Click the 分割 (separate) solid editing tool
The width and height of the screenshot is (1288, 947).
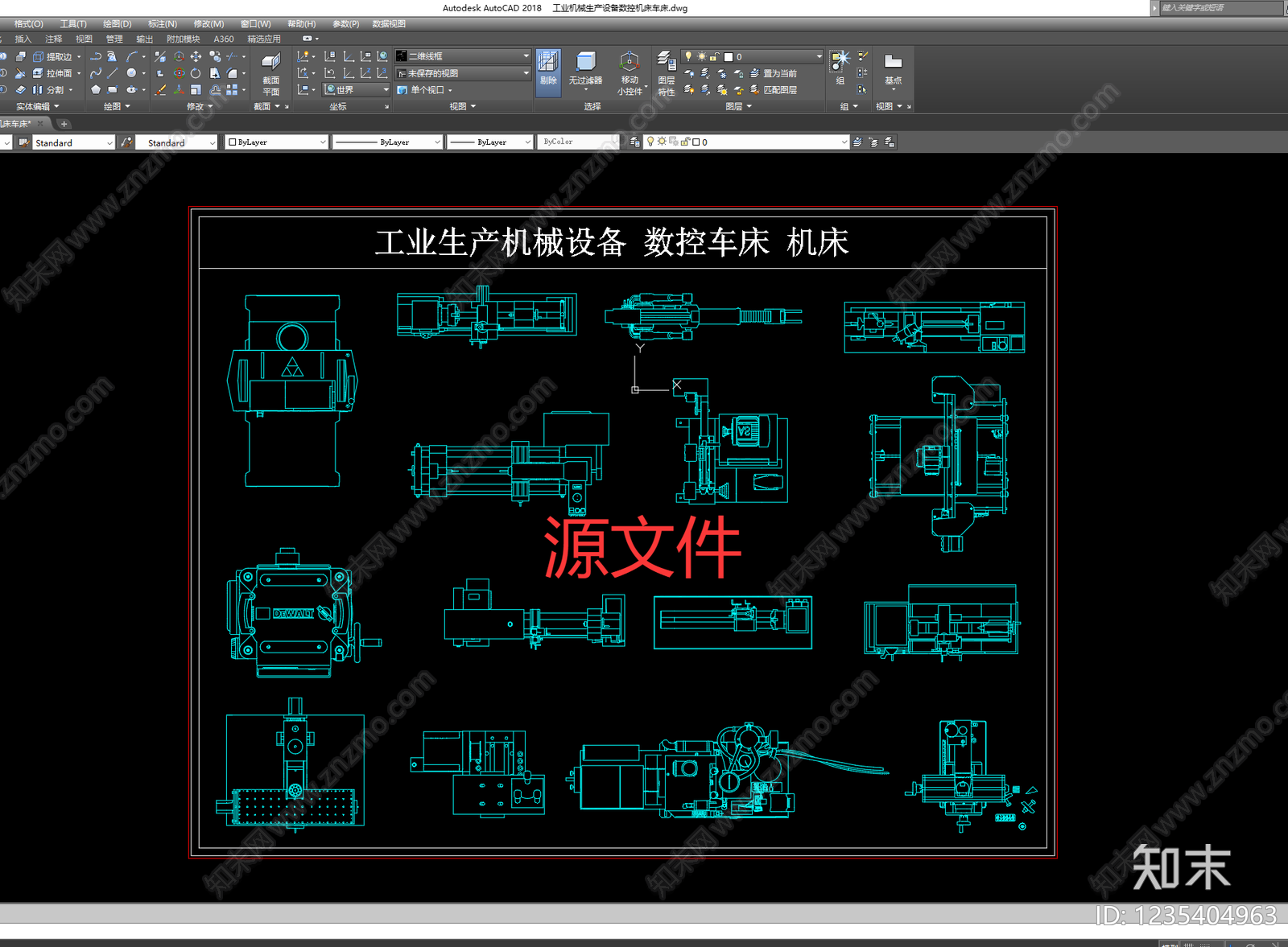pyautogui.click(x=47, y=90)
